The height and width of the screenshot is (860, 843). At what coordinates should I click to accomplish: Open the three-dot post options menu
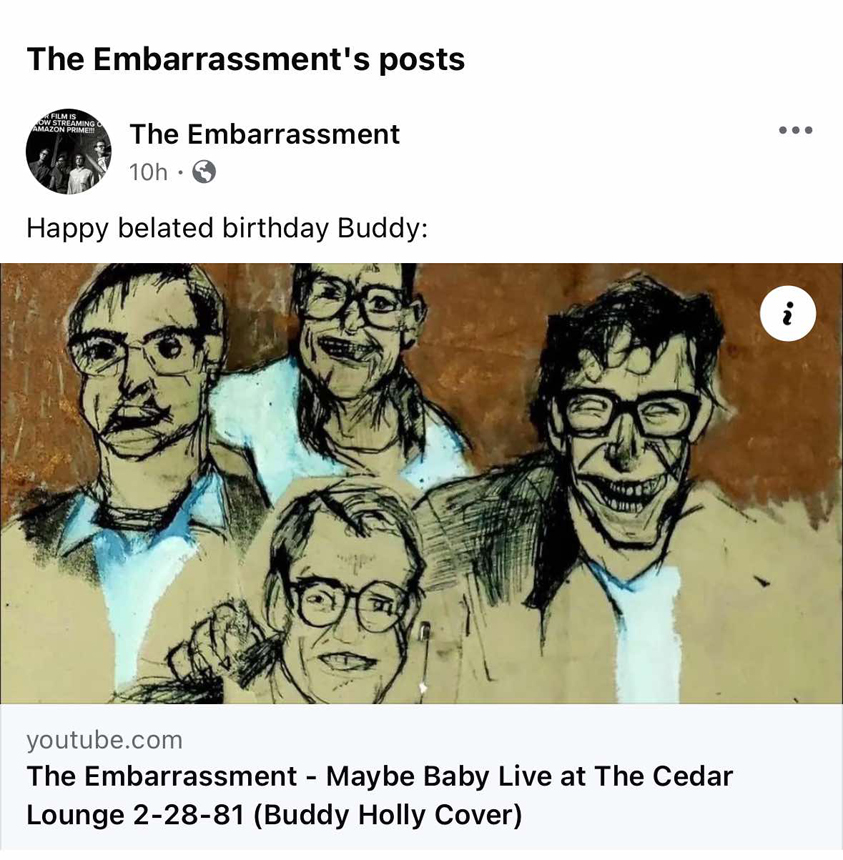pos(795,130)
